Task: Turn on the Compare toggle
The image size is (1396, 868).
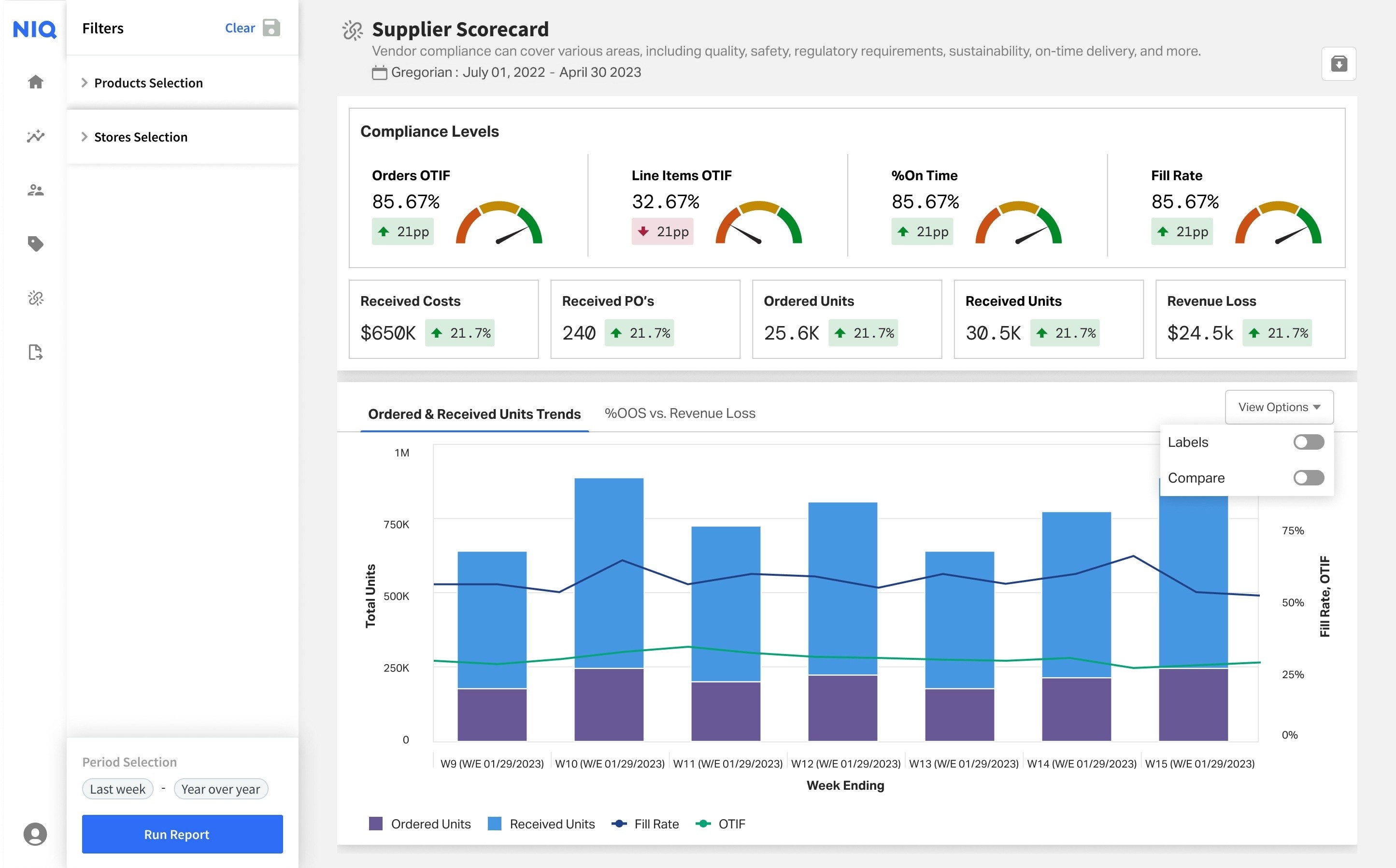Action: [x=1308, y=478]
